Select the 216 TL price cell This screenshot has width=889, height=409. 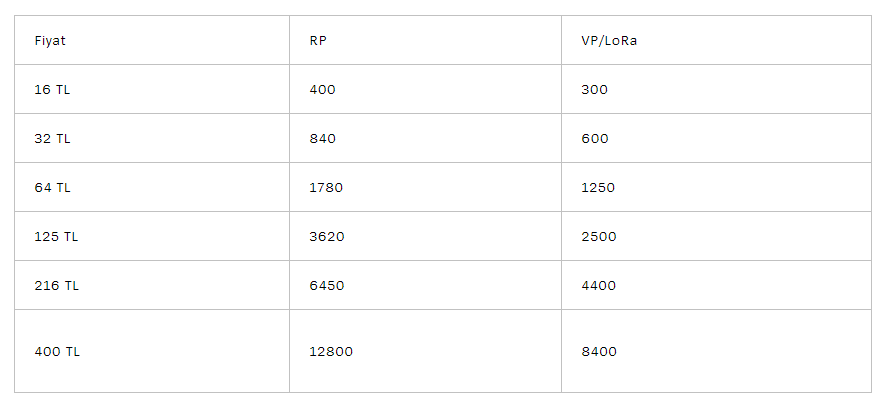[56, 286]
